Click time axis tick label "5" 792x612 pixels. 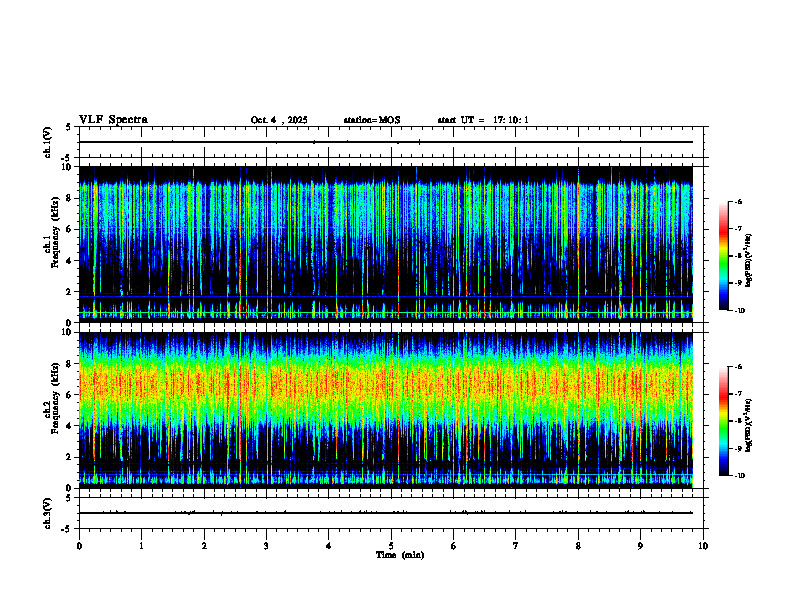coord(391,546)
